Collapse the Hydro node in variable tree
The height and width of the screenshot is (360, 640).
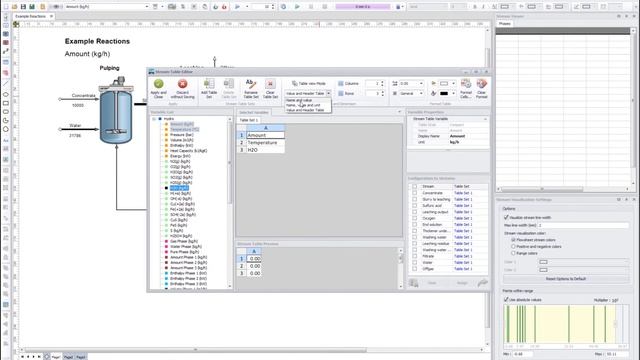154,119
